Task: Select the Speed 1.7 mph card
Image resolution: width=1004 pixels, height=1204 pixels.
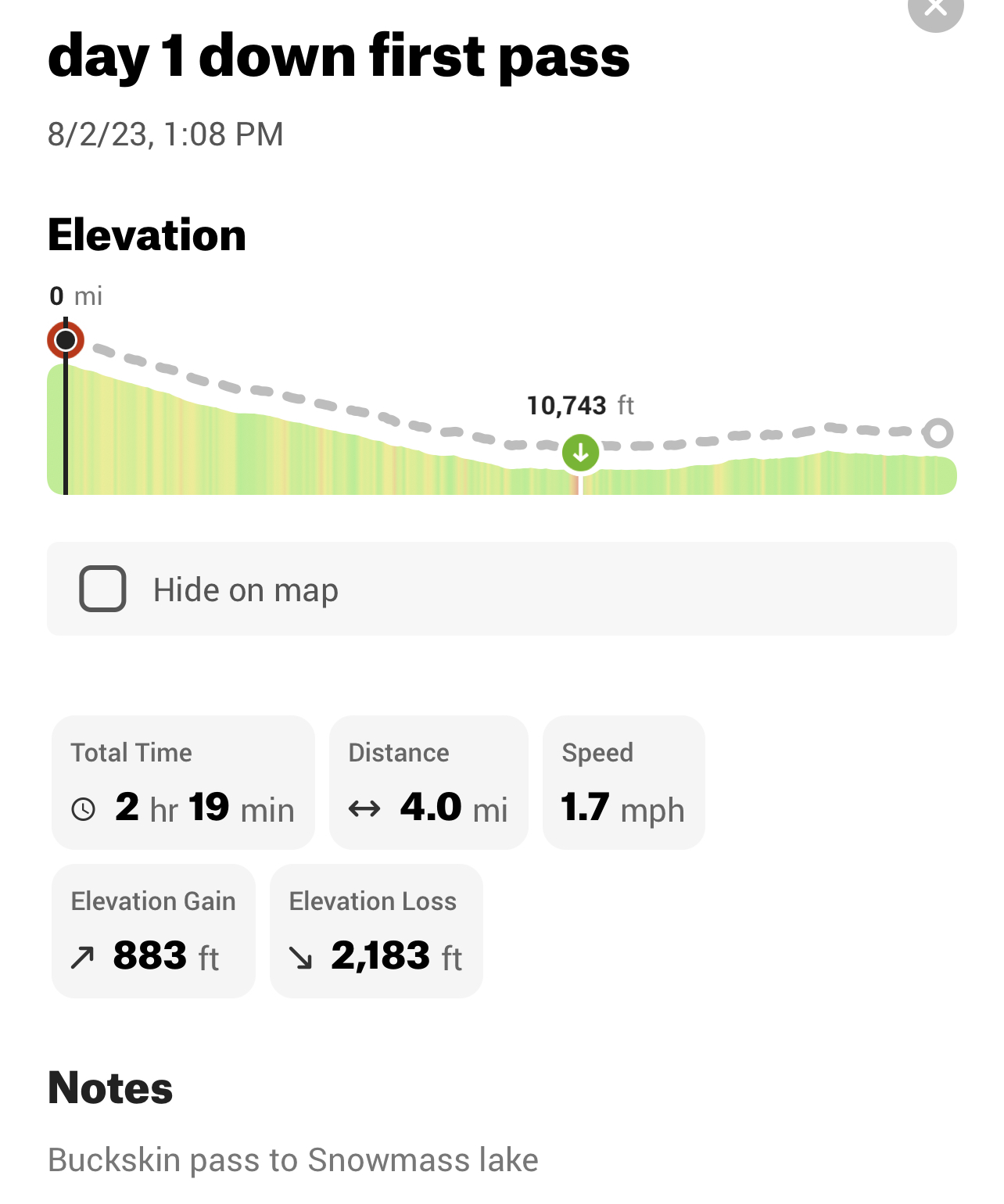Action: [623, 782]
